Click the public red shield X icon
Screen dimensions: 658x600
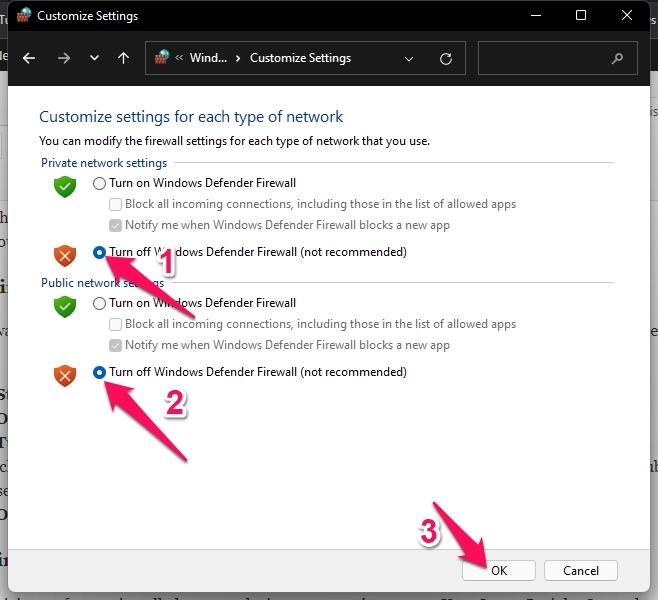[x=65, y=376]
